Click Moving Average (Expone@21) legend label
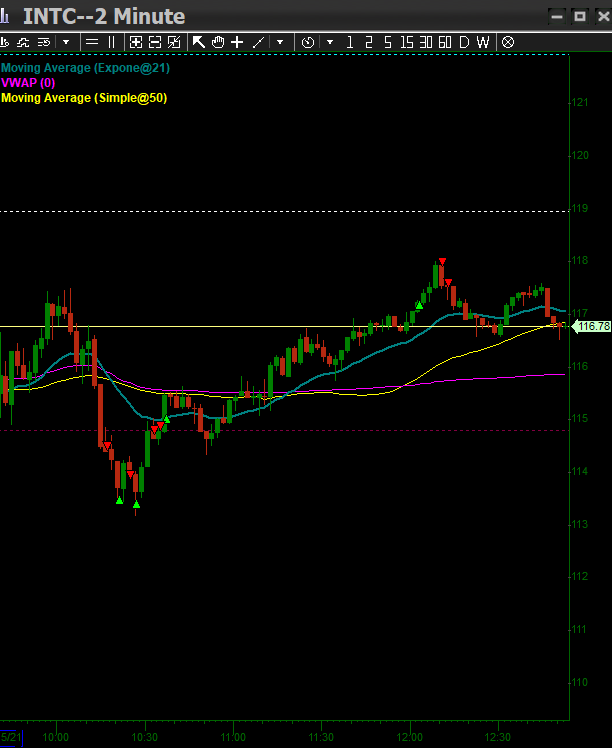The width and height of the screenshot is (612, 748). [85, 68]
